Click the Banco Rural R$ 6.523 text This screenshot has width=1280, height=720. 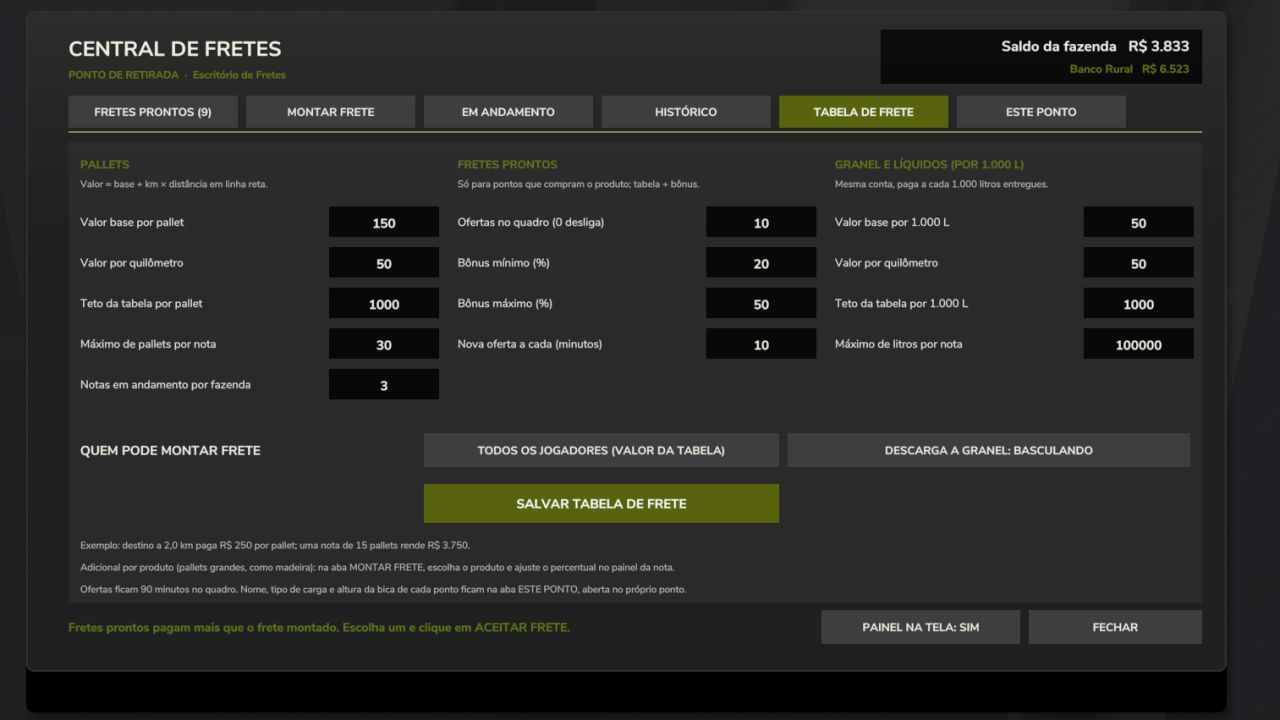point(1129,69)
